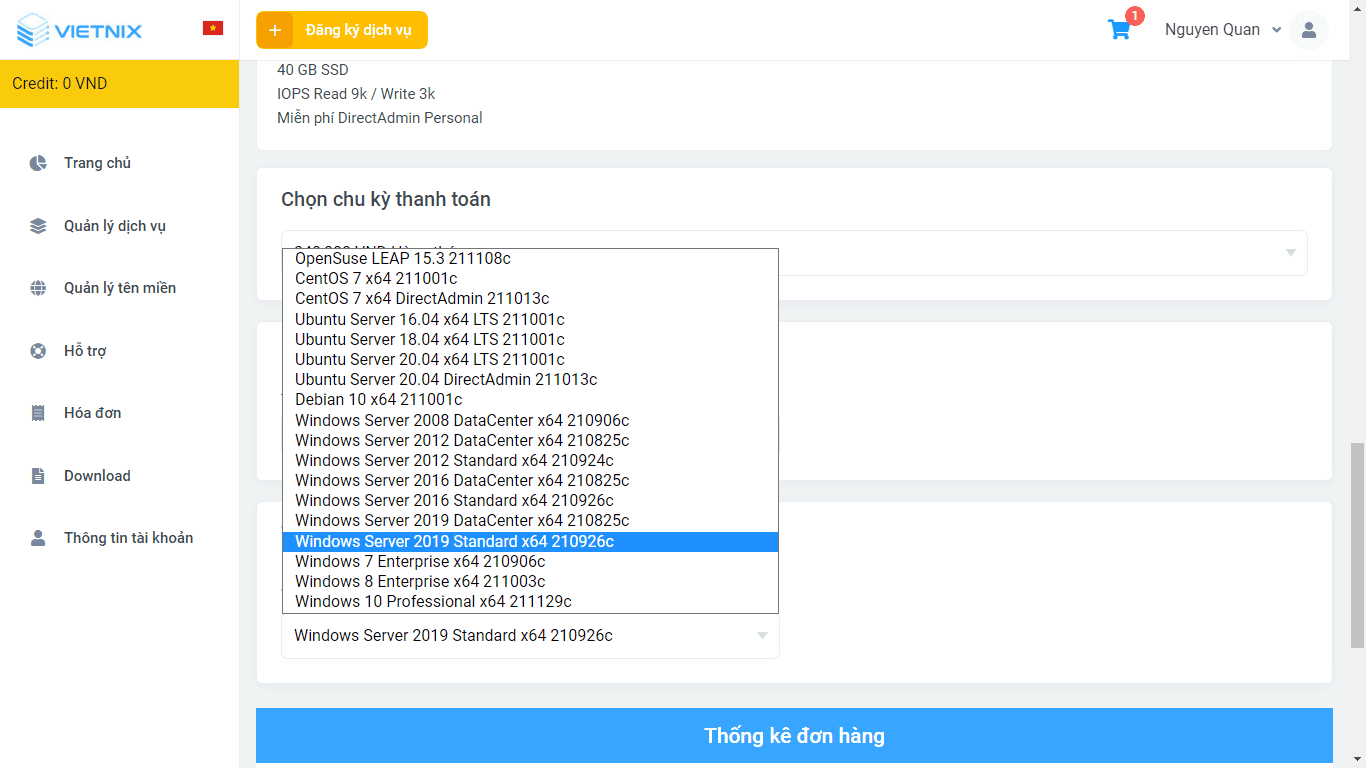The width and height of the screenshot is (1366, 768).
Task: Open the Nguyen Quan account dropdown
Action: [1222, 30]
